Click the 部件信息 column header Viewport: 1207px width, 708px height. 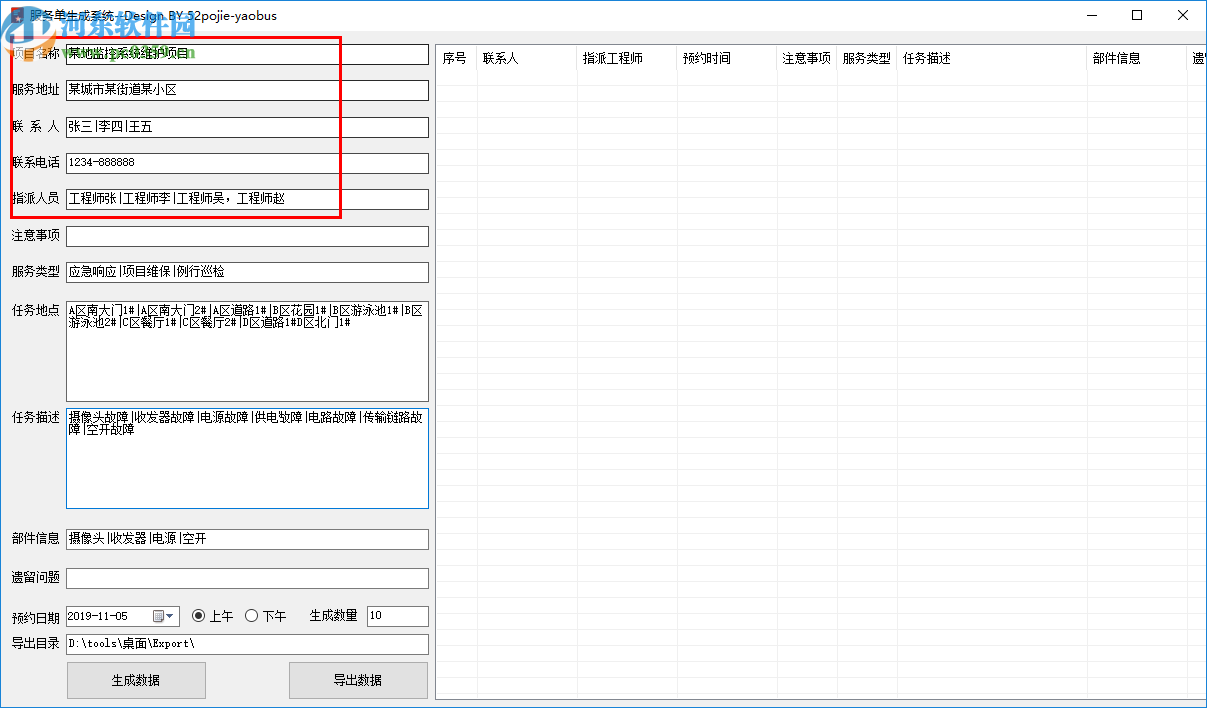[x=1137, y=58]
